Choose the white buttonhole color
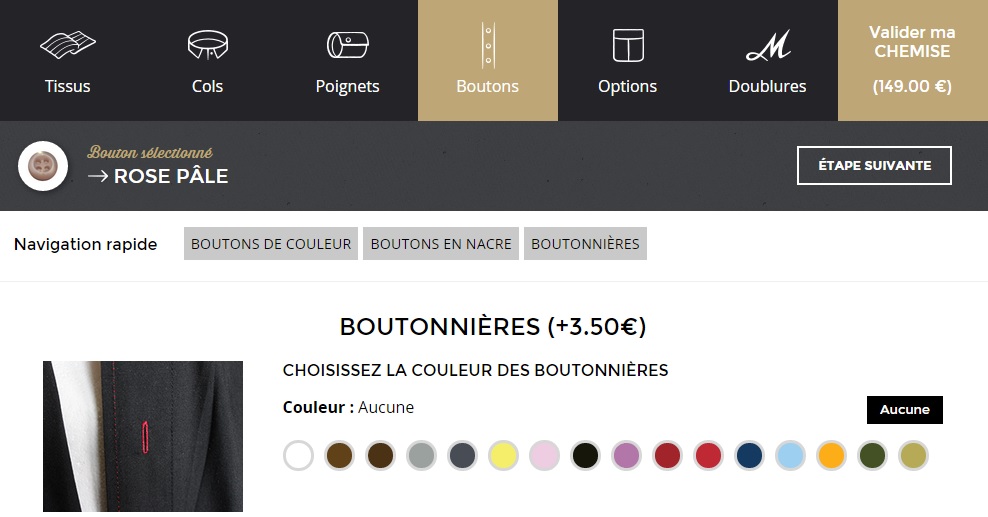This screenshot has height=517, width=988. pos(298,456)
